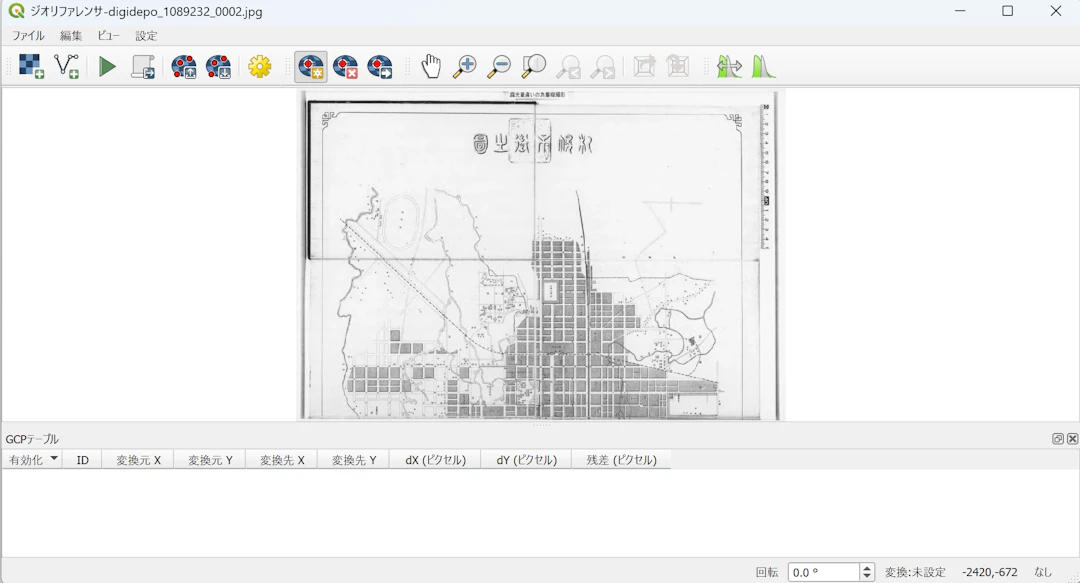Float the GCP table panel
1080x583 pixels.
(1058, 438)
